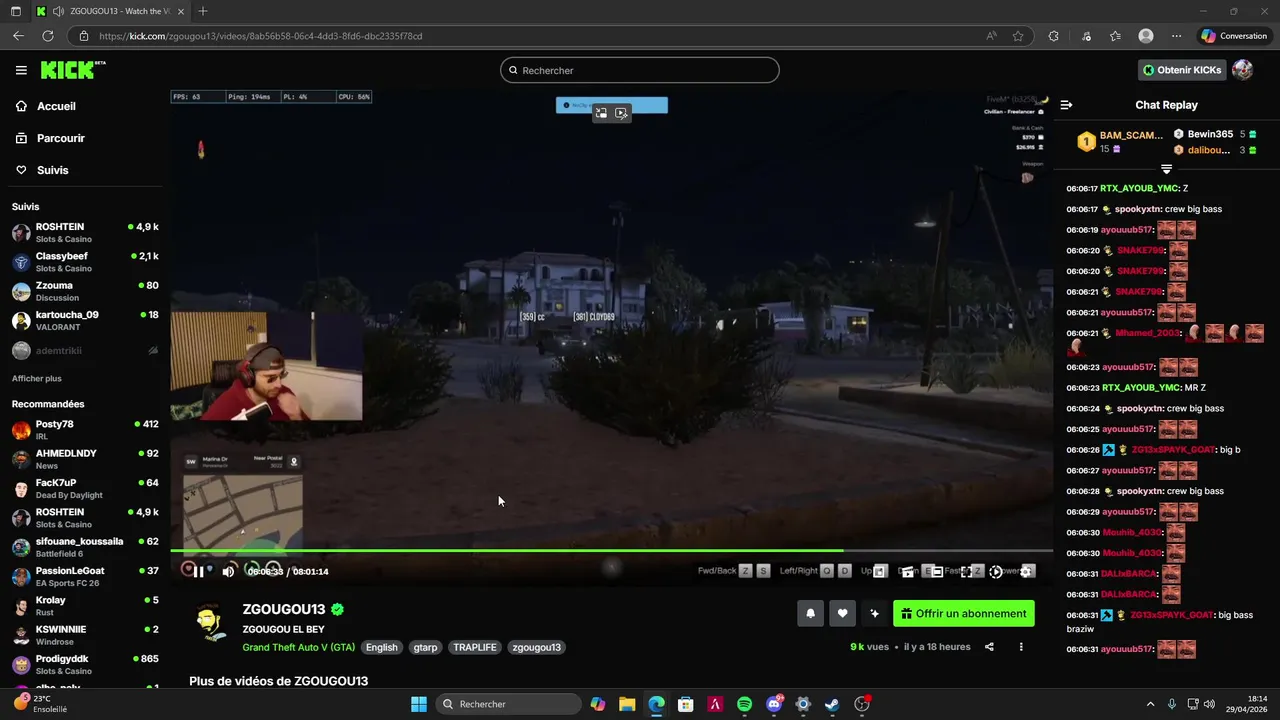Open Zzouma channel in the sidebar
1280x720 pixels.
[x=85, y=291]
